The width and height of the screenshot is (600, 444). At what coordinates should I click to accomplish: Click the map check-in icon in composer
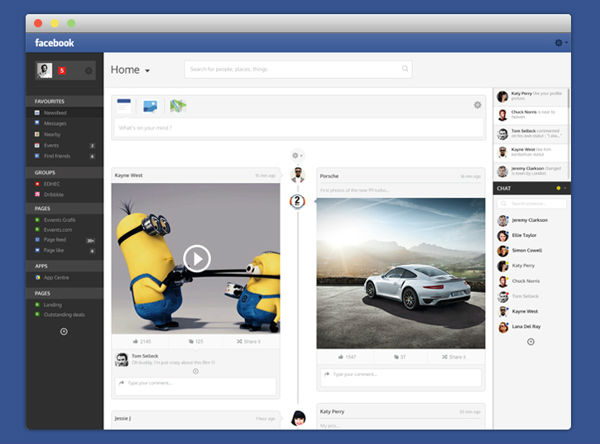tap(178, 104)
